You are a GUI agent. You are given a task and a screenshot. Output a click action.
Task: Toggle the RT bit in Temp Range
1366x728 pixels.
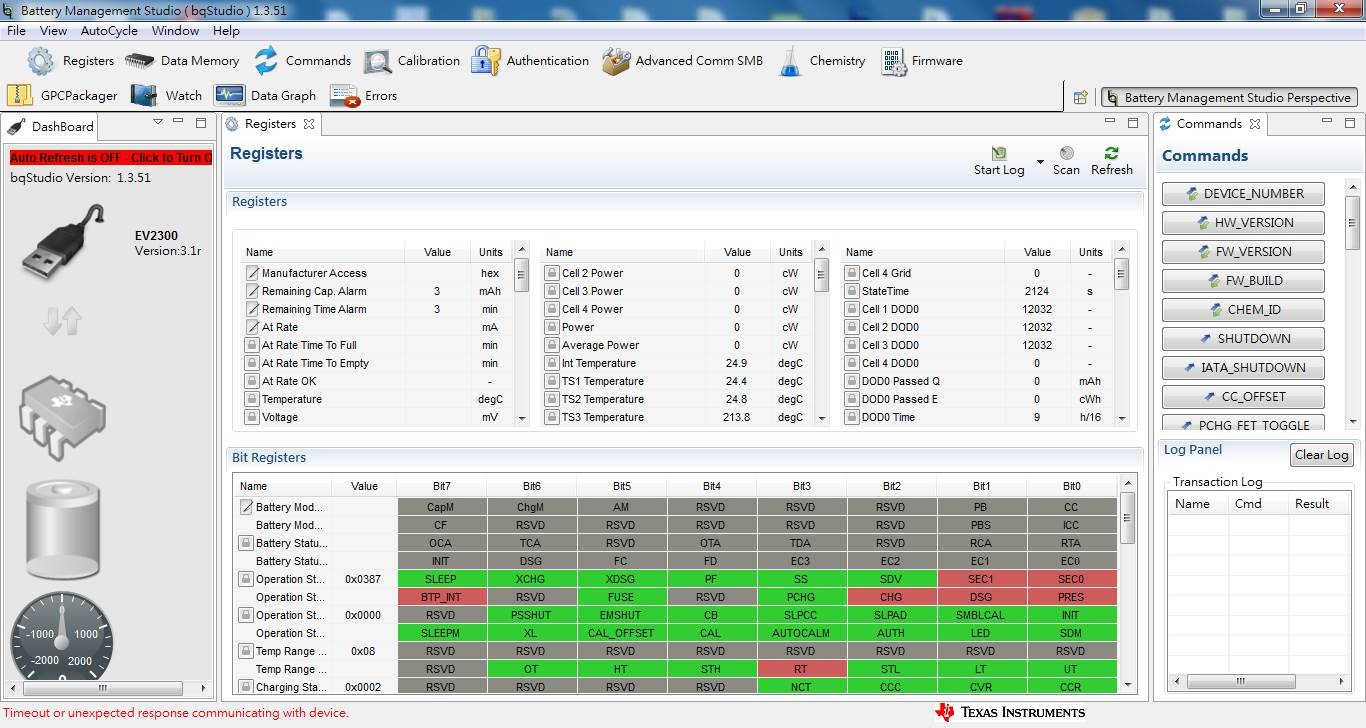pos(801,669)
